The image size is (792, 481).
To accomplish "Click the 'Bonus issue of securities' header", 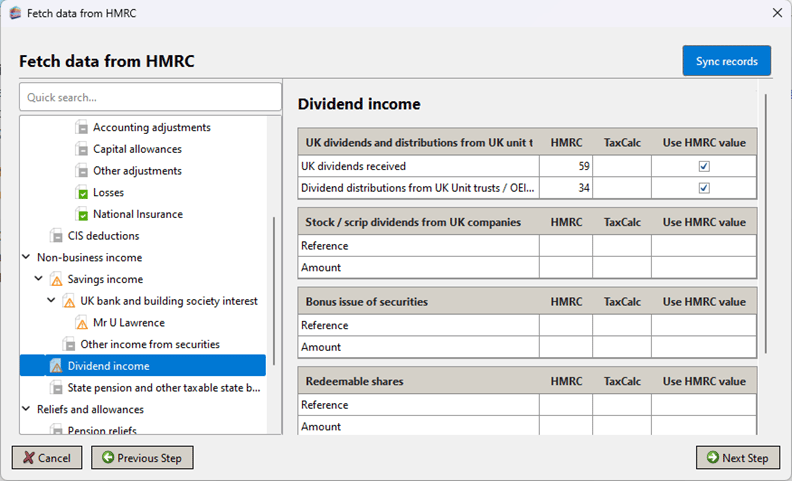I will (x=366, y=302).
